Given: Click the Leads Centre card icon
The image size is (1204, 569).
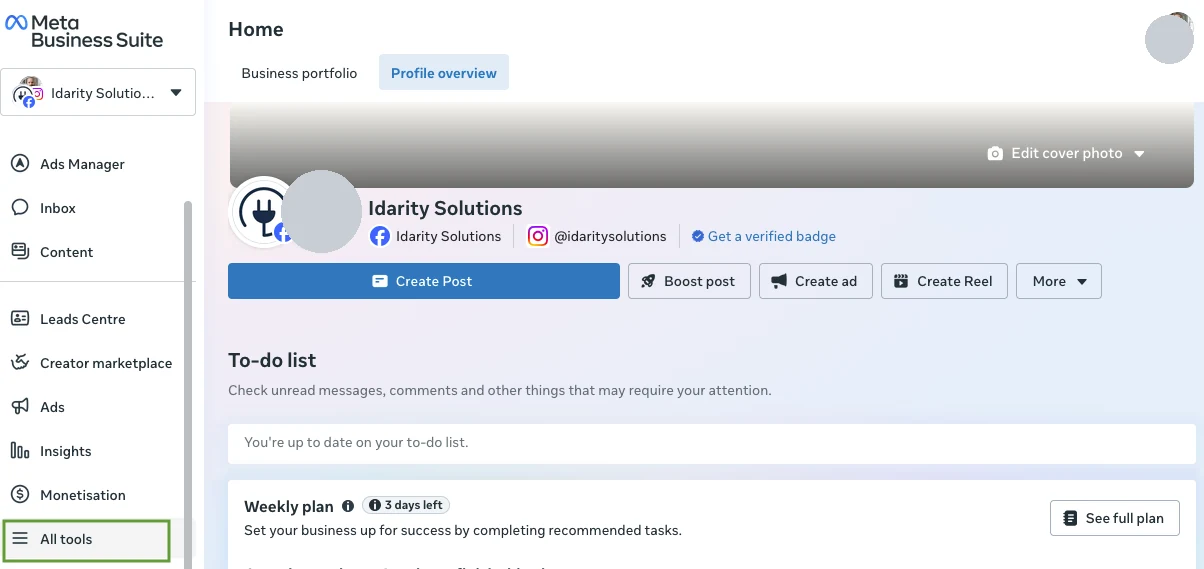Looking at the screenshot, I should pyautogui.click(x=20, y=319).
